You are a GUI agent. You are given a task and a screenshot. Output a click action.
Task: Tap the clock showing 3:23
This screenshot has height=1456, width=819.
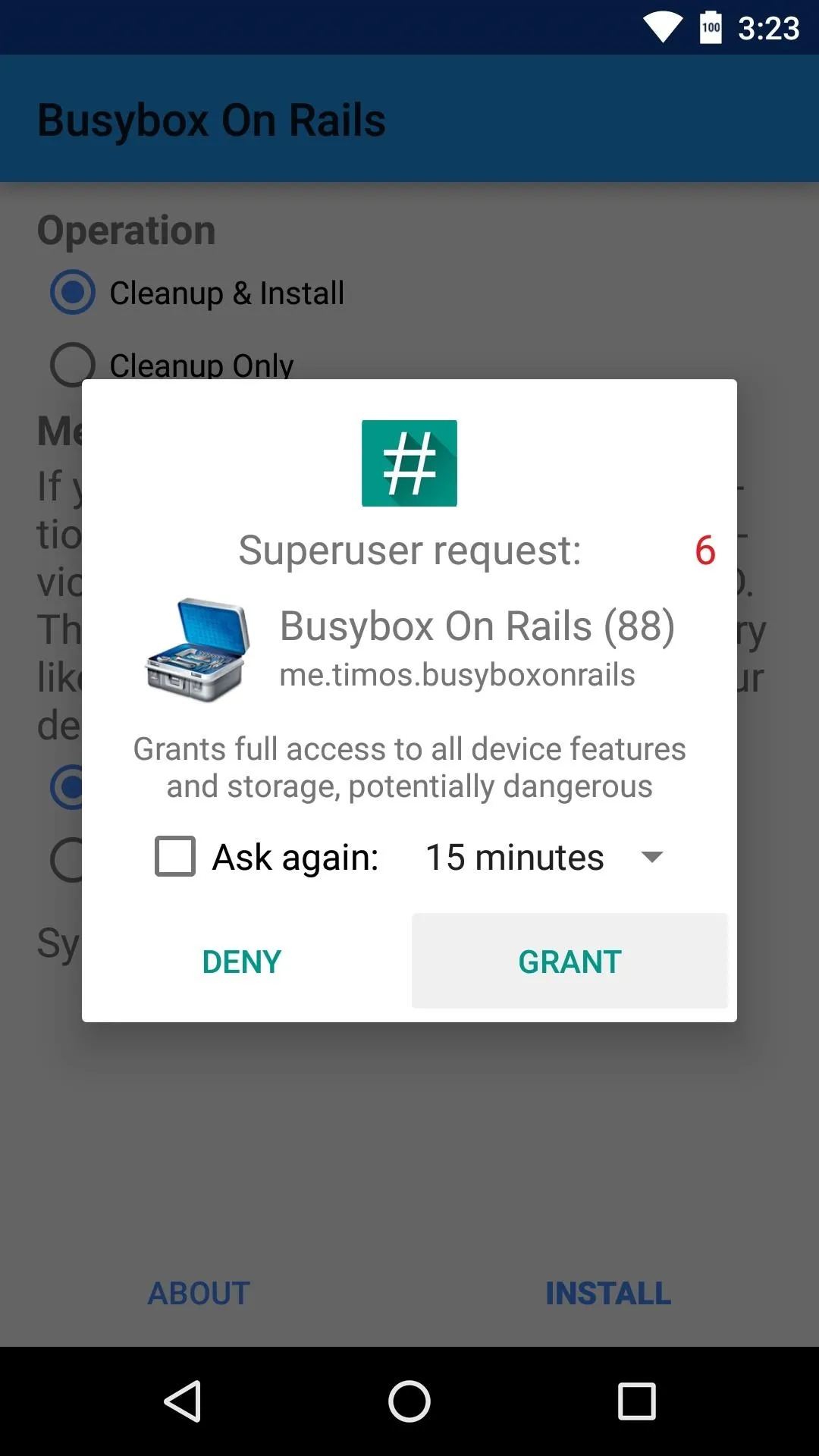click(769, 29)
